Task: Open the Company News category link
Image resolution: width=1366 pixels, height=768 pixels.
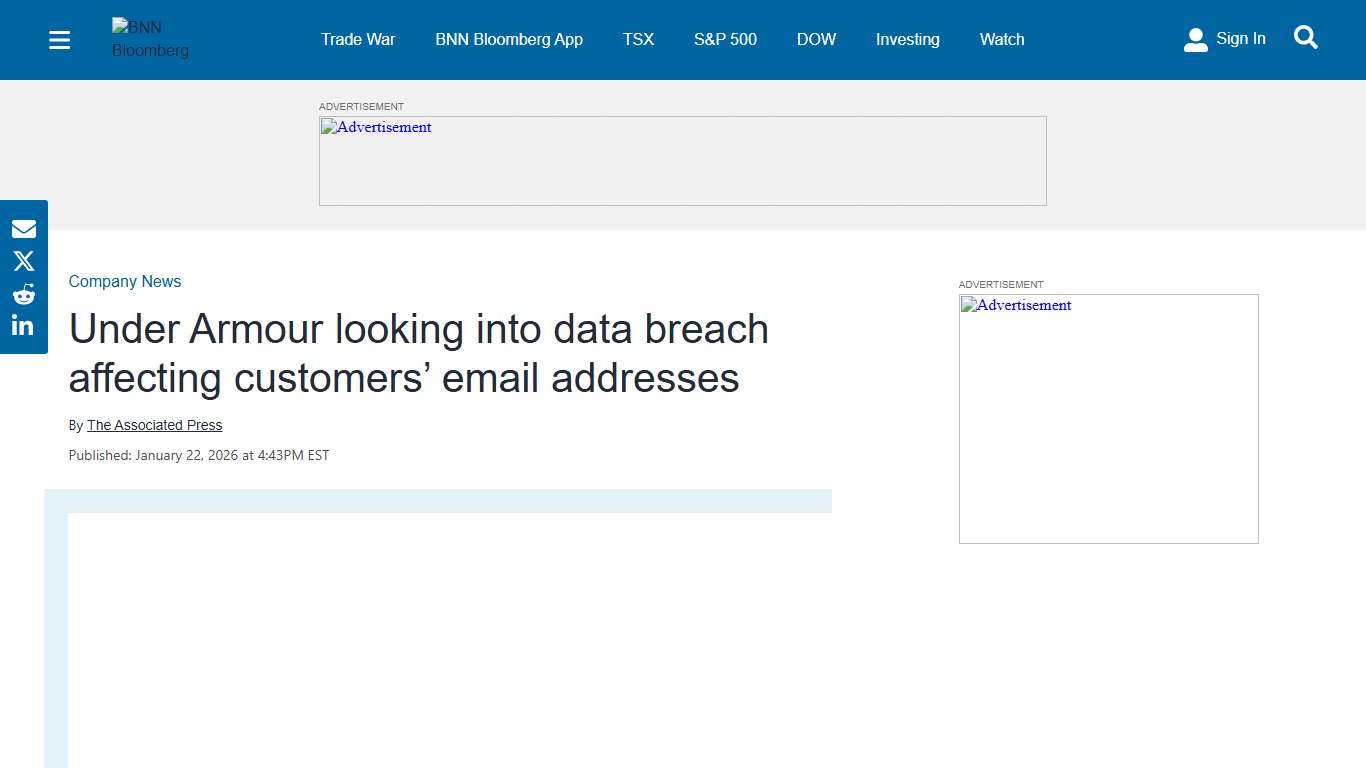Action: click(x=124, y=281)
